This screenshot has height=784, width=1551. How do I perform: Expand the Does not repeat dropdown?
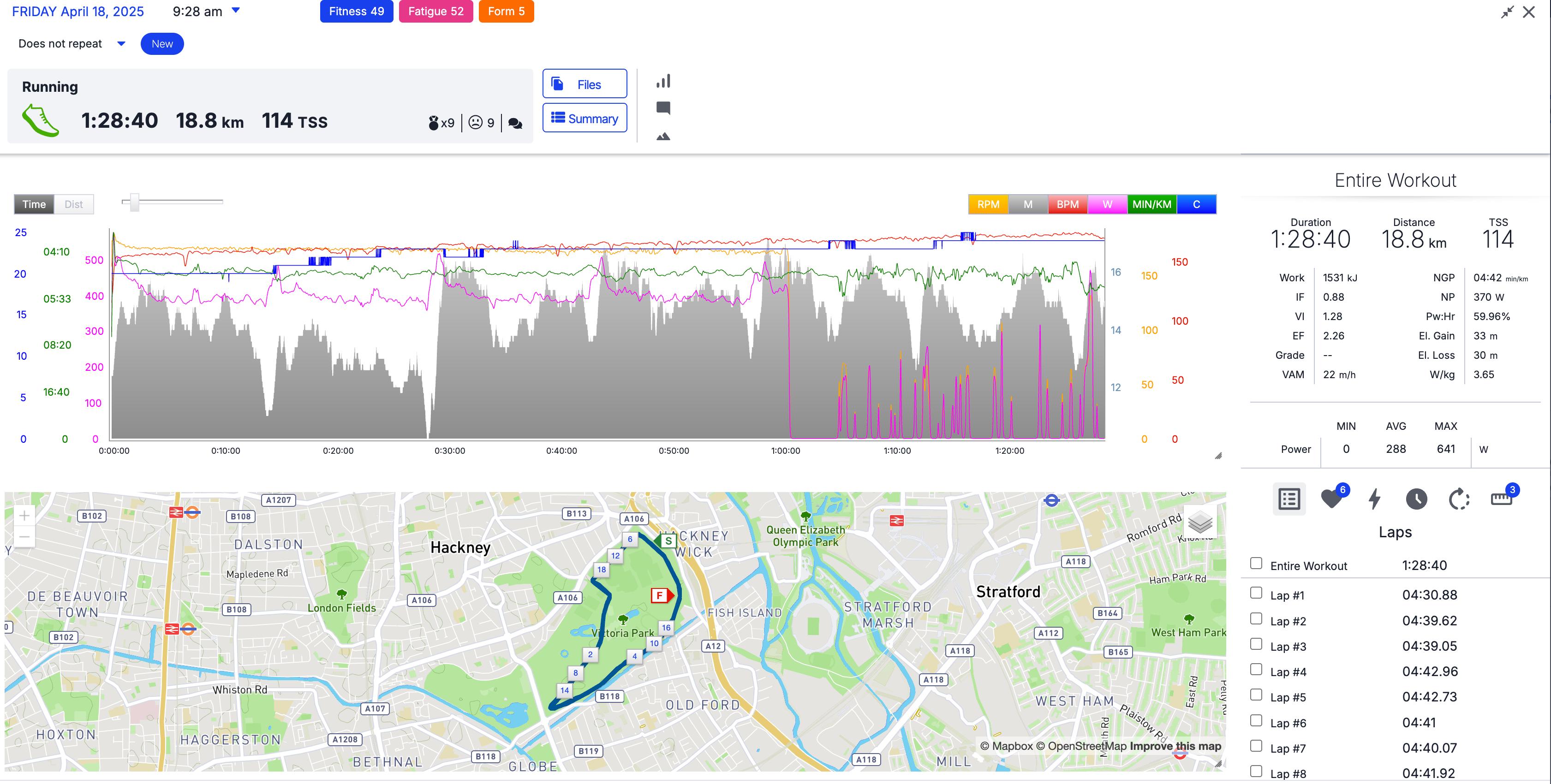coord(121,43)
